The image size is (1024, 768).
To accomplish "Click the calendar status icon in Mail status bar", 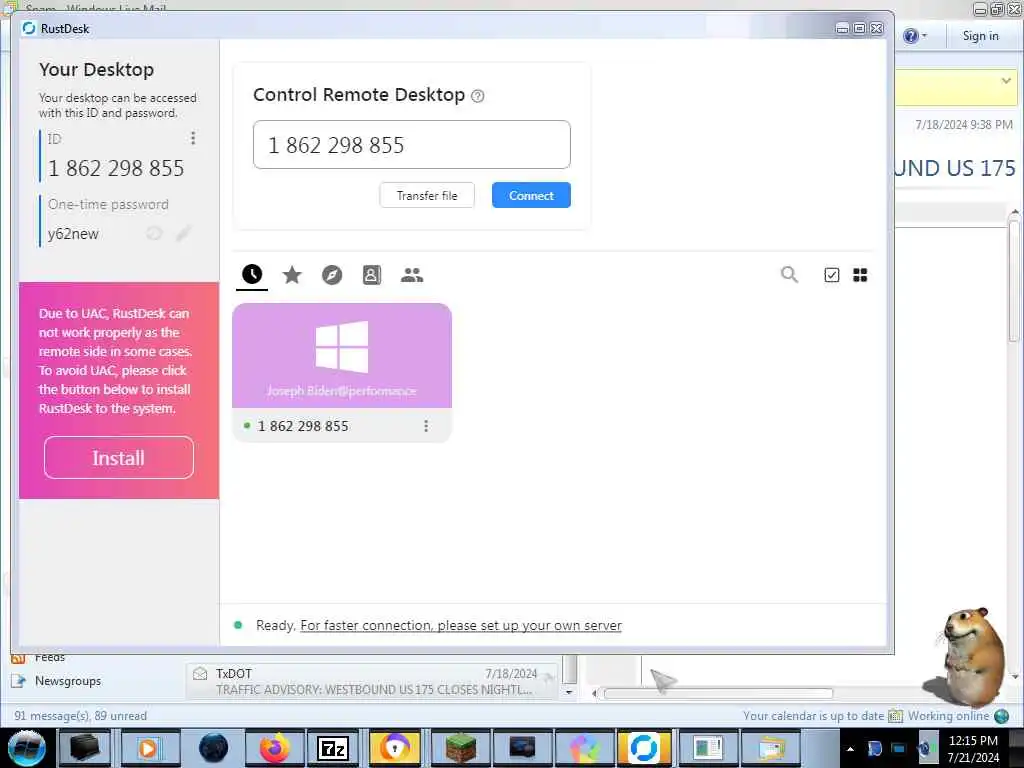I will coord(895,716).
